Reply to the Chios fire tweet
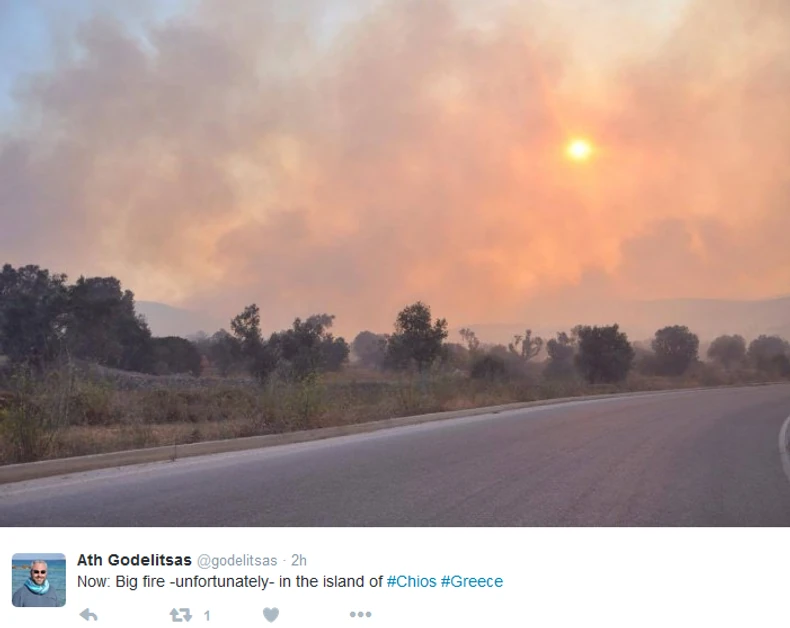The width and height of the screenshot is (790, 628). pos(89,615)
